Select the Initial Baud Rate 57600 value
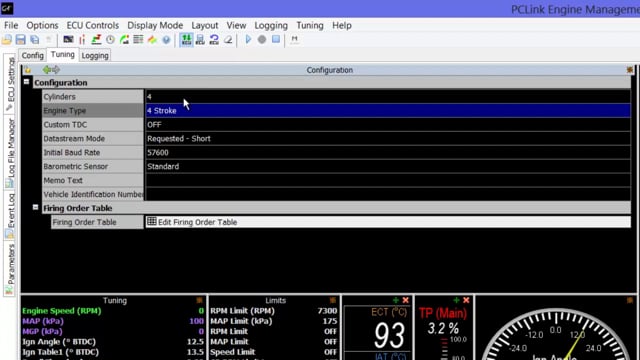 [388, 152]
